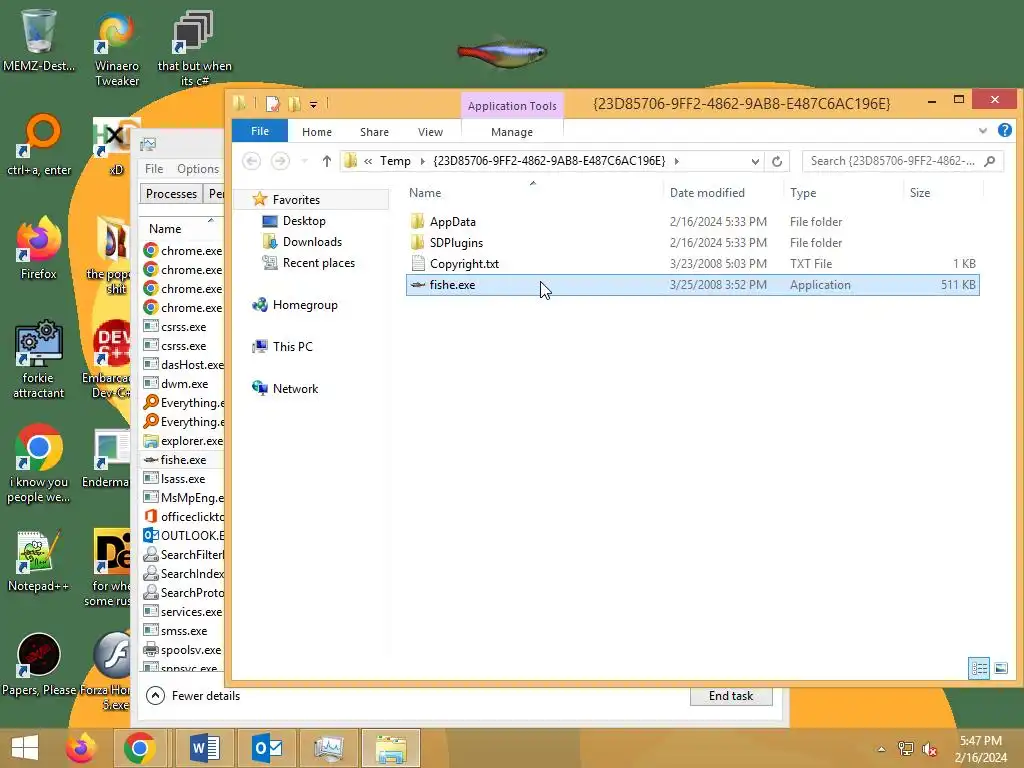Select the Processes tab in Task Manager
The width and height of the screenshot is (1024, 768).
[171, 194]
